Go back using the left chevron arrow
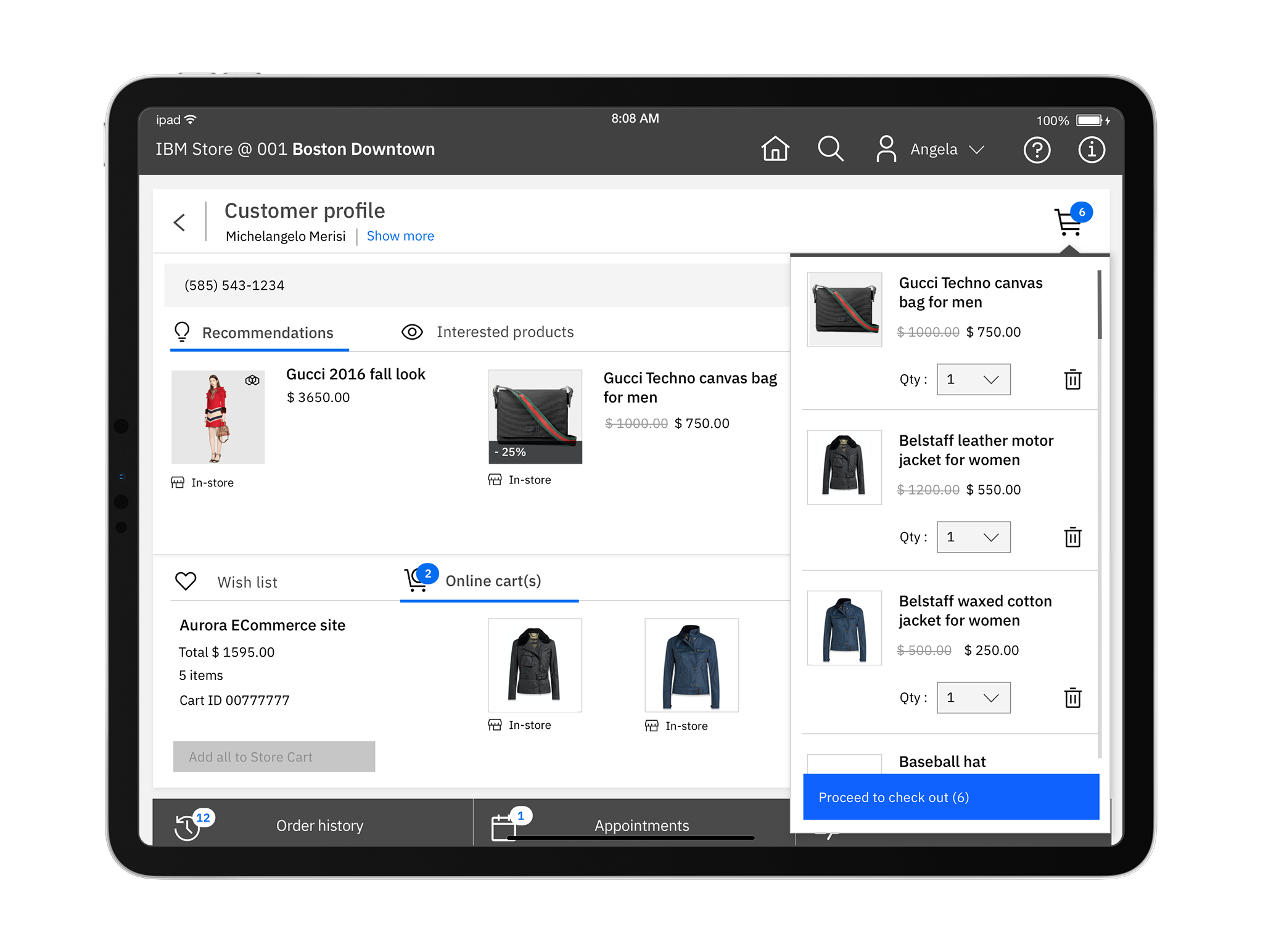 pos(179,223)
